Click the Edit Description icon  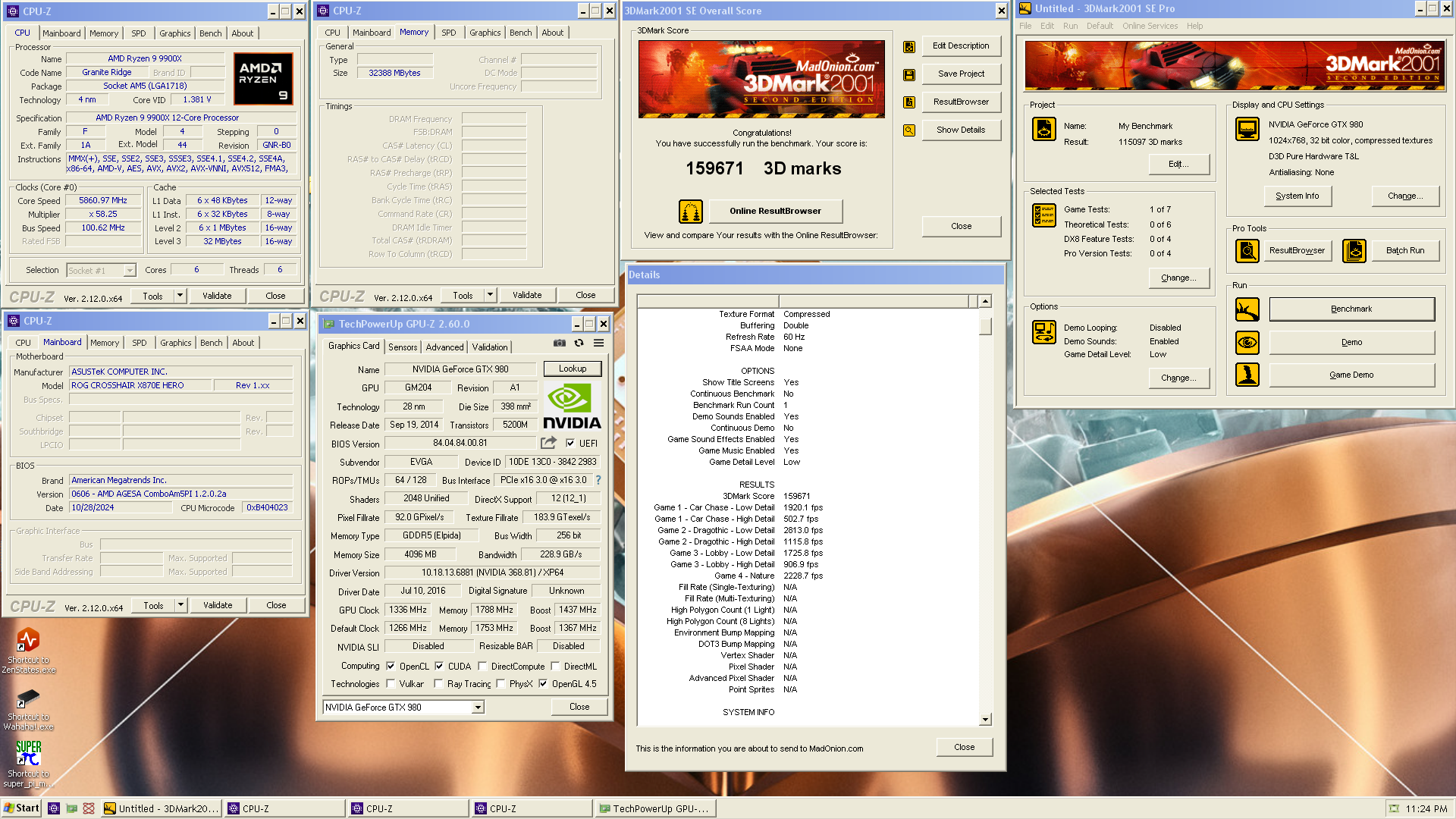(909, 47)
